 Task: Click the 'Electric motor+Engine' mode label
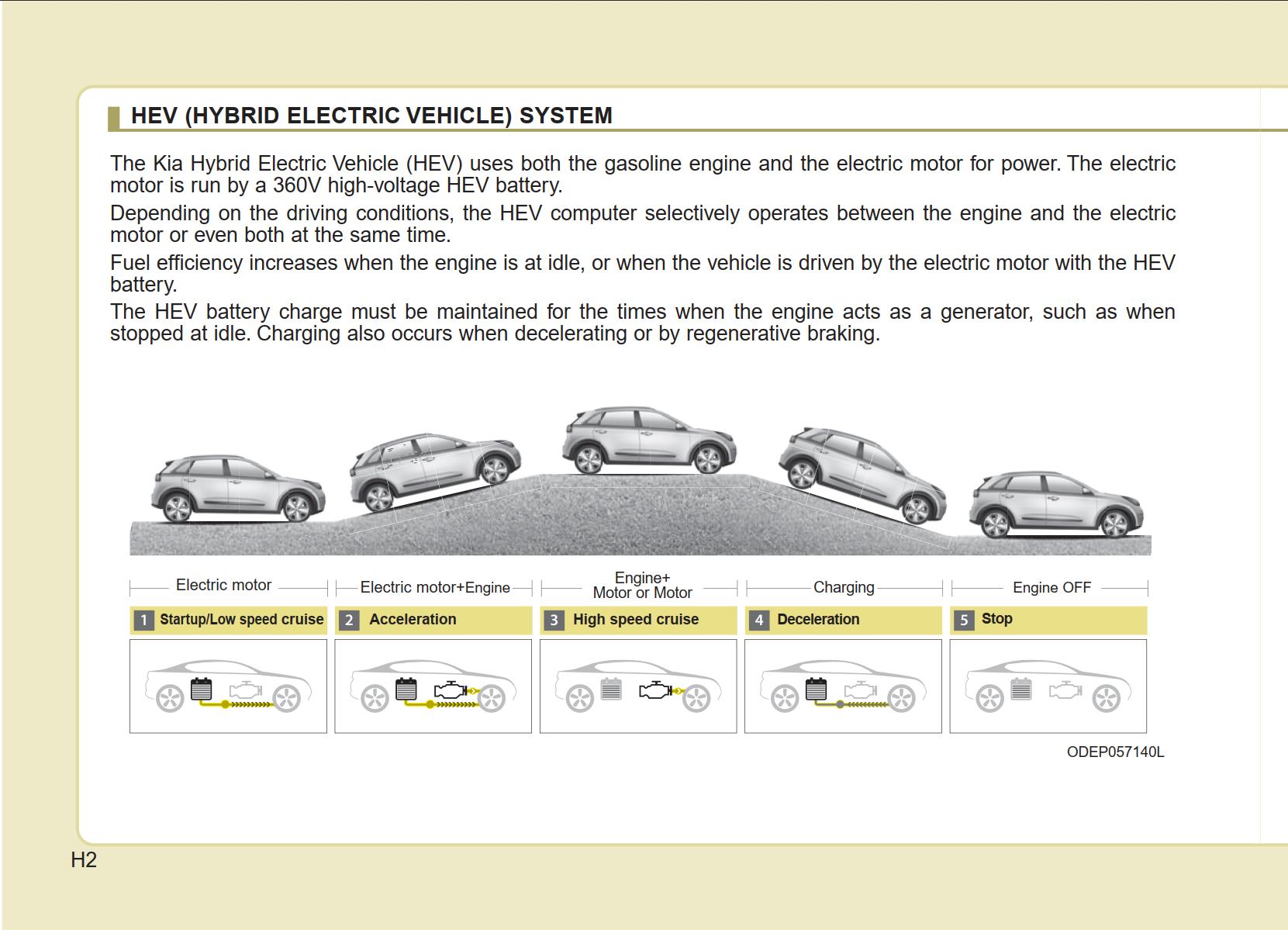[435, 588]
